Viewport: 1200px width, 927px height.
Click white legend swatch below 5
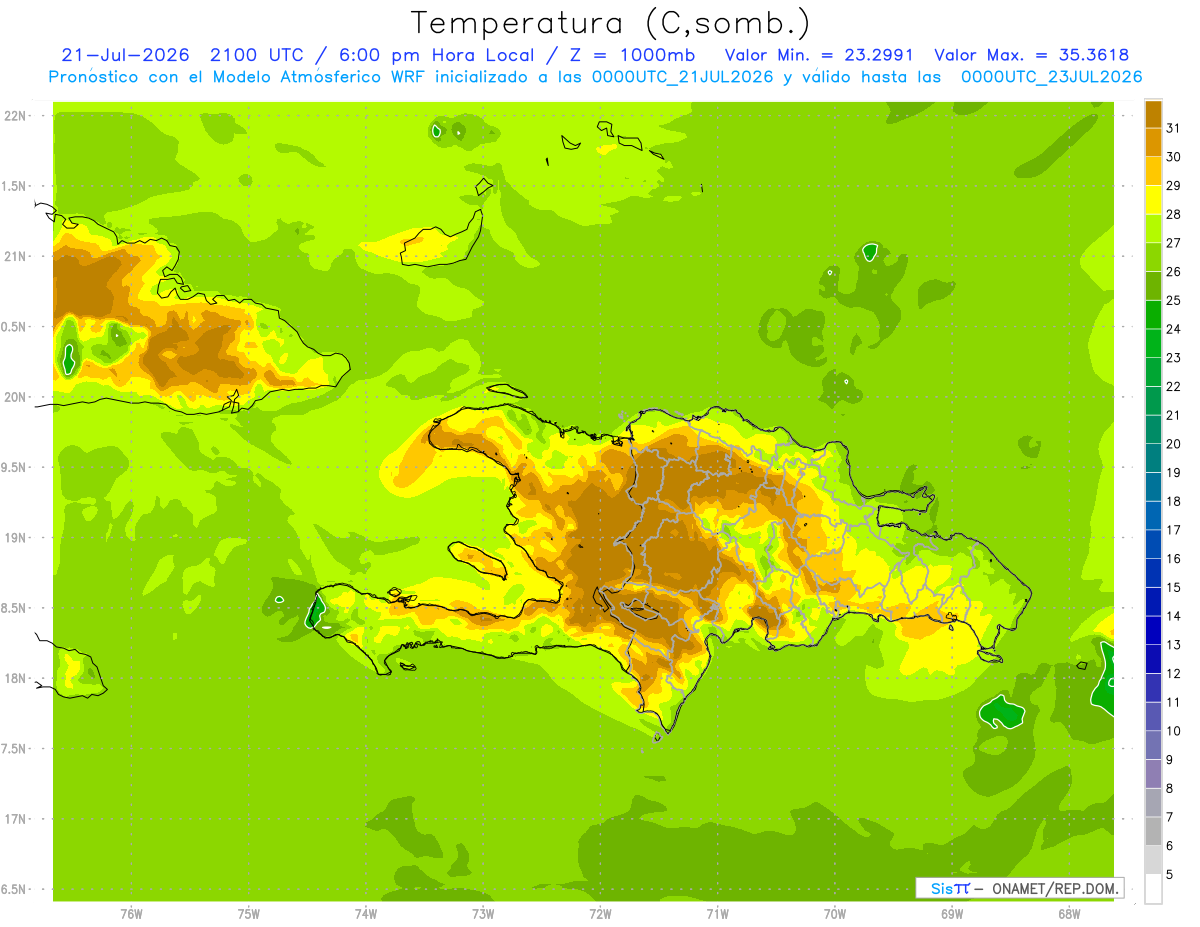pyautogui.click(x=1153, y=889)
